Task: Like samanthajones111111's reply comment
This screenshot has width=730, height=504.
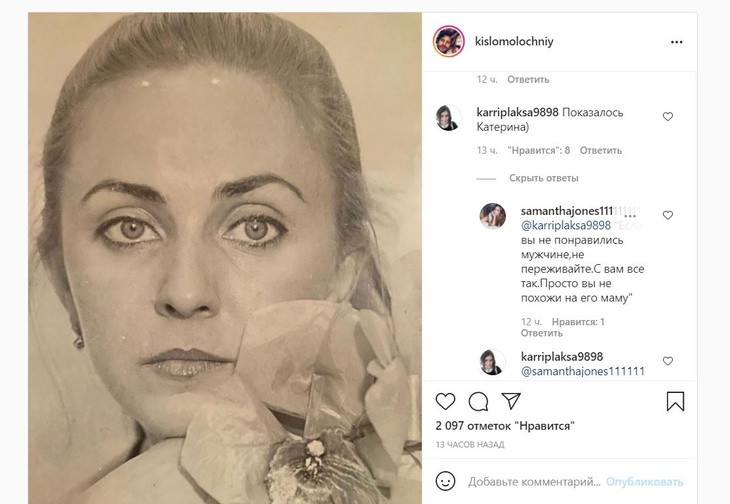Action: [668, 215]
